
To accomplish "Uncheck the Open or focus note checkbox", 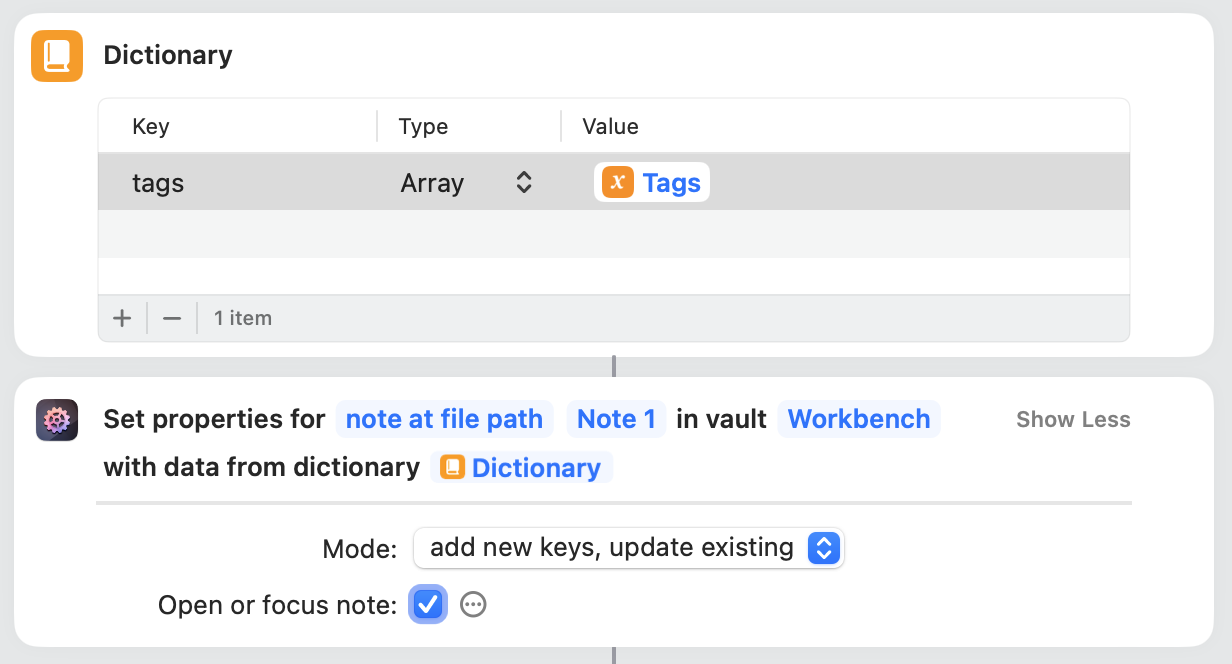I will (x=428, y=604).
